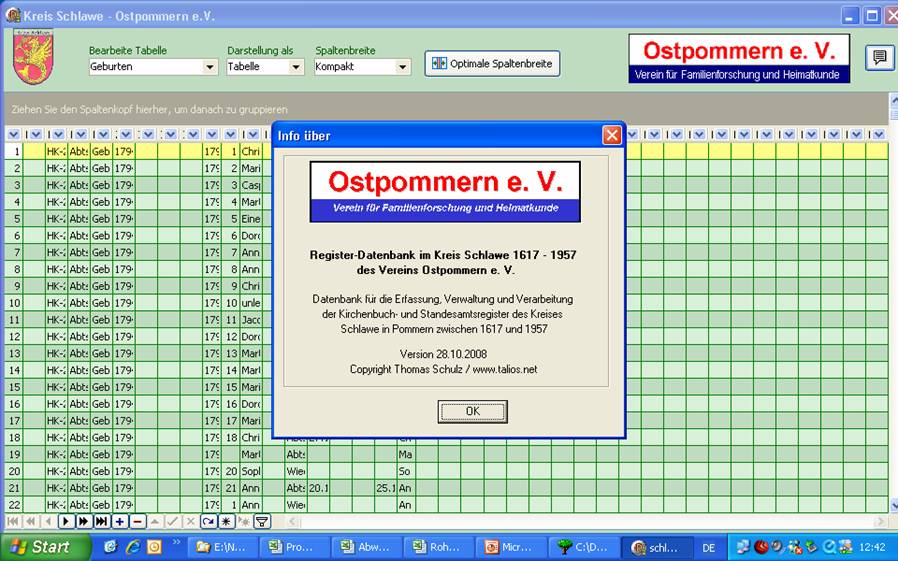Screen dimensions: 898x561
Task: Select row number 10 in the grid
Action: (x=14, y=303)
